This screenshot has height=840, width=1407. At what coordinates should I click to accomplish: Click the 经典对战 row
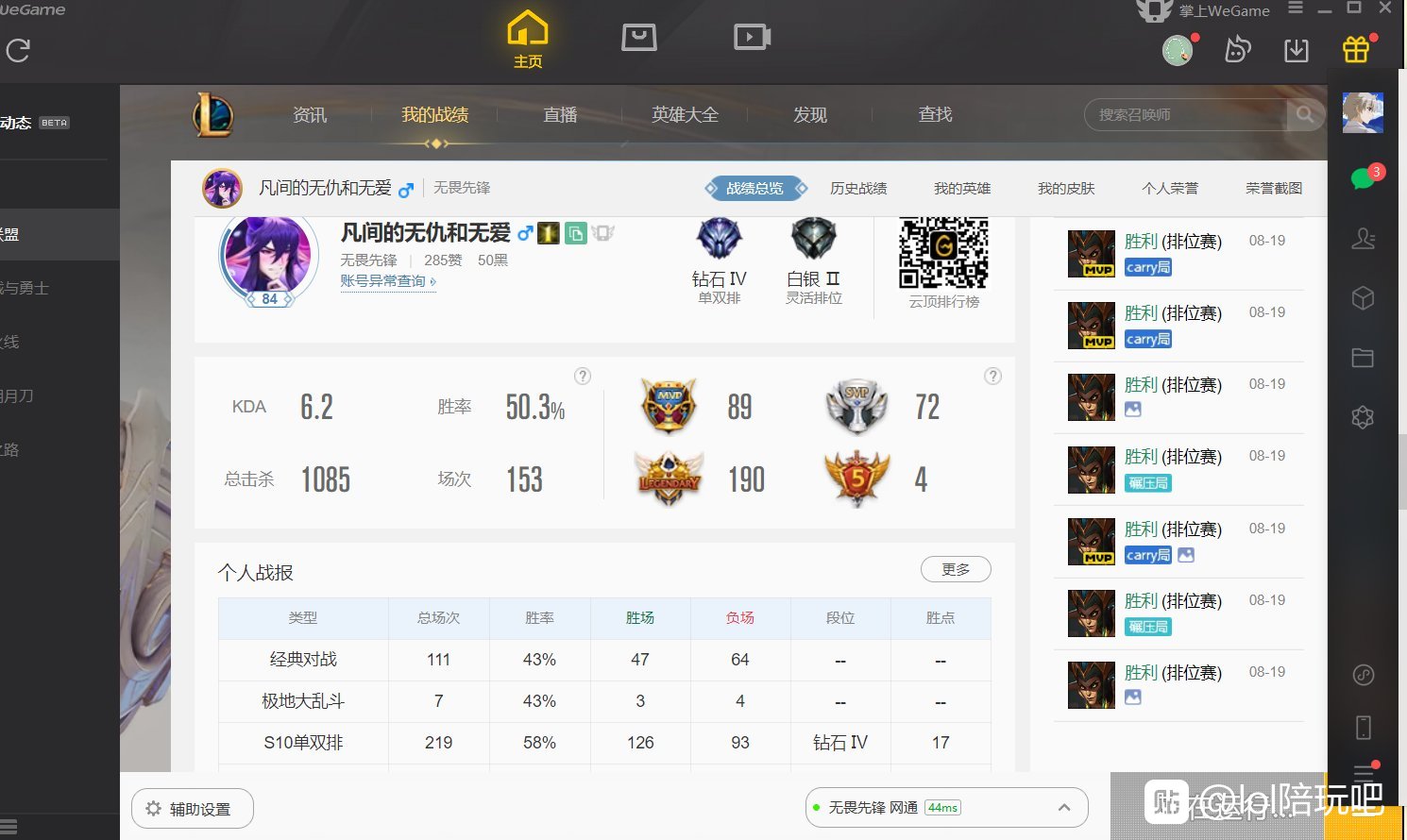(604, 660)
